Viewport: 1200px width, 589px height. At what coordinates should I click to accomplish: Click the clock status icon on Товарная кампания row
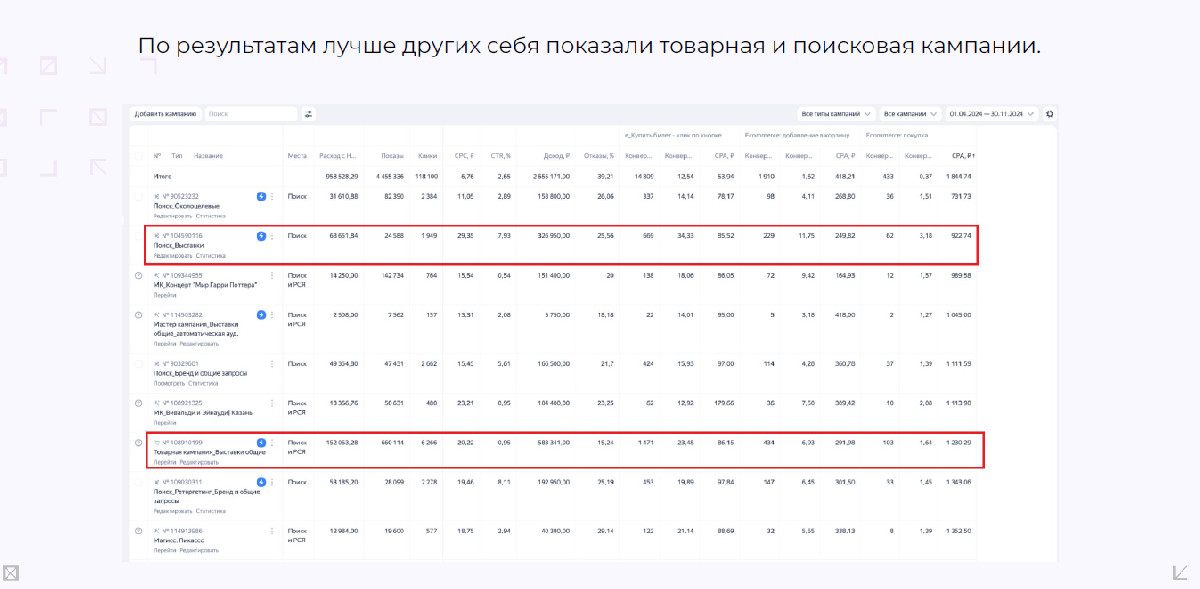coord(138,442)
